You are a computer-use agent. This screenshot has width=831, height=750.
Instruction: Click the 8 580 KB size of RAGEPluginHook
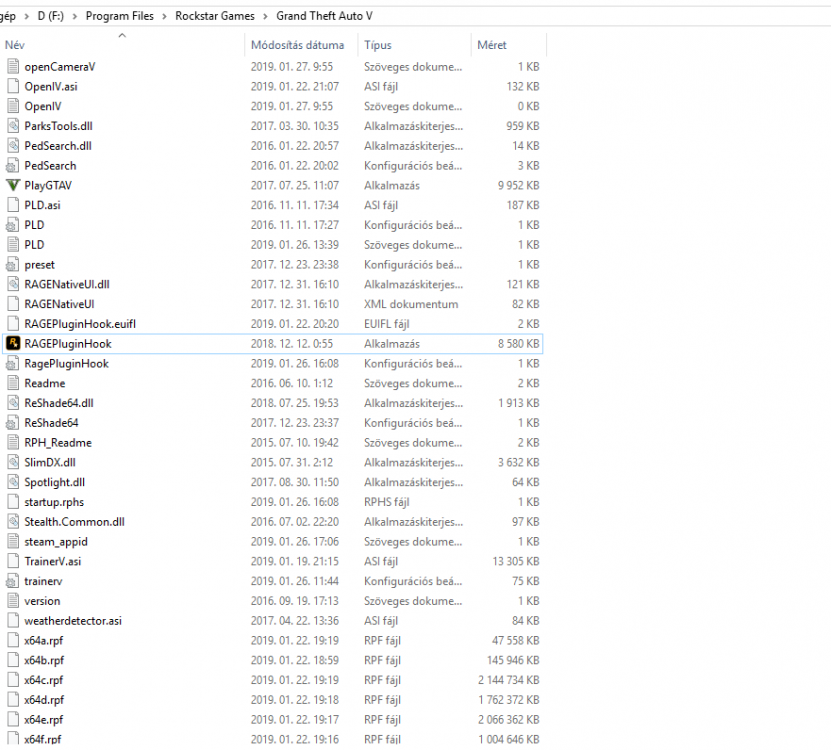coord(518,344)
